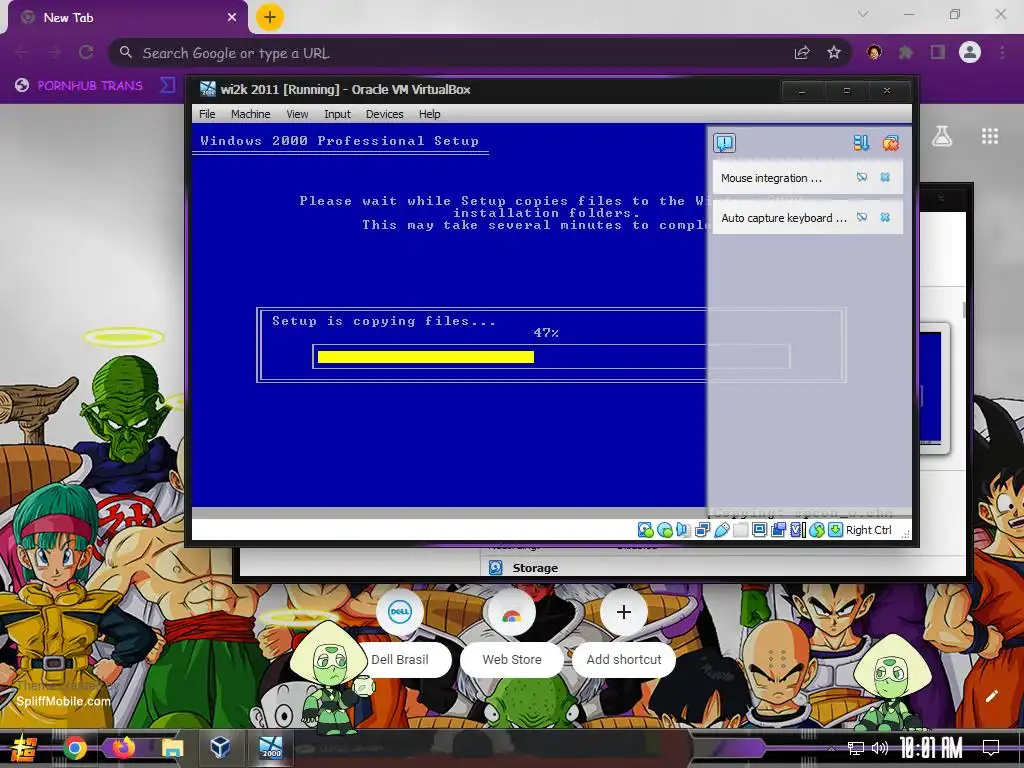Click the VirtualBox cube taskbar icon
Screen dimensions: 1024x768
coord(220,747)
